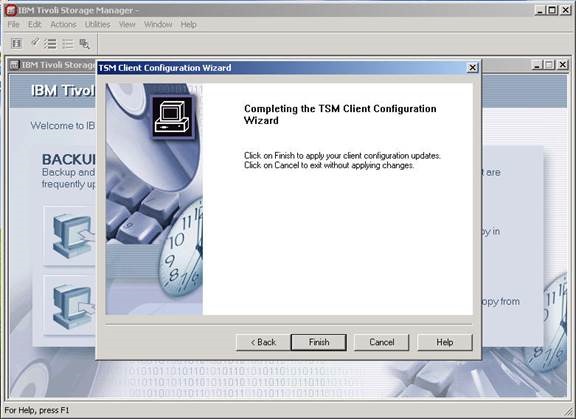Click the IBM Tivoli Storage Manager title icon

[x=11, y=10]
